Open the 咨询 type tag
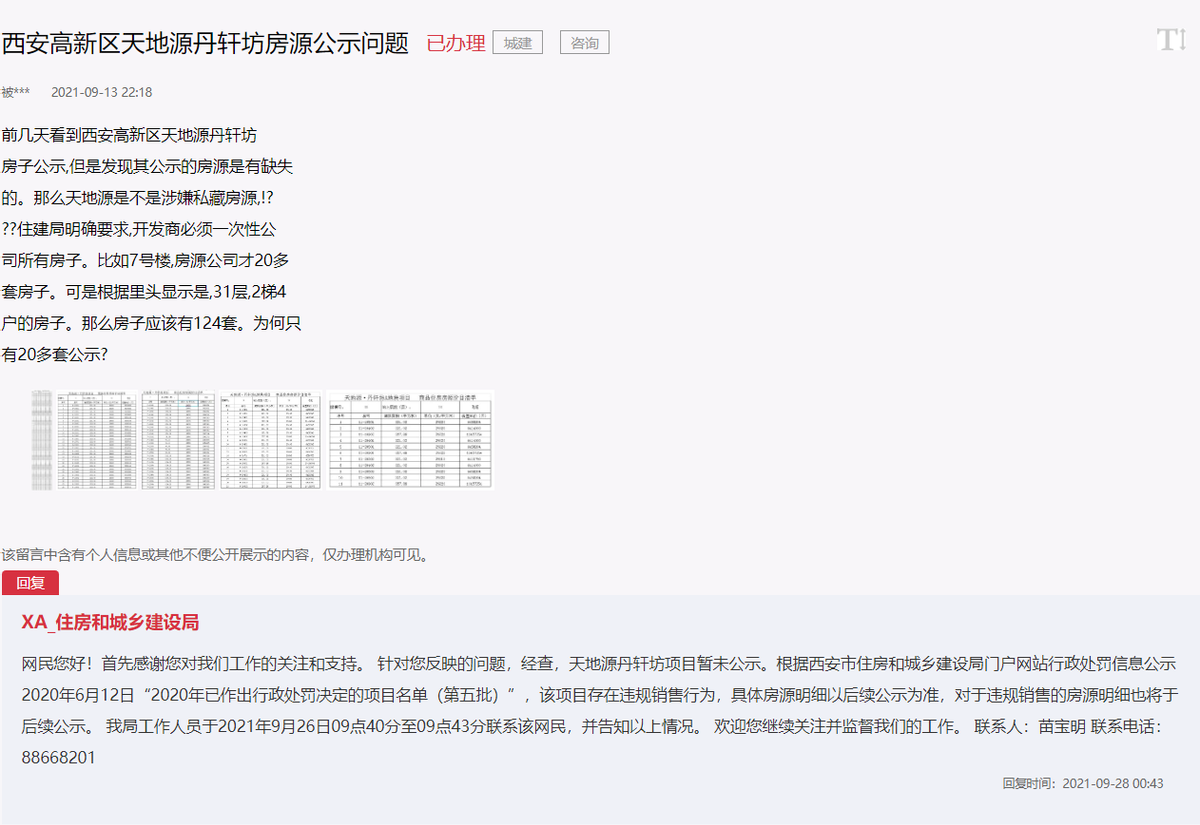Viewport: 1200px width, 825px height. (x=584, y=43)
